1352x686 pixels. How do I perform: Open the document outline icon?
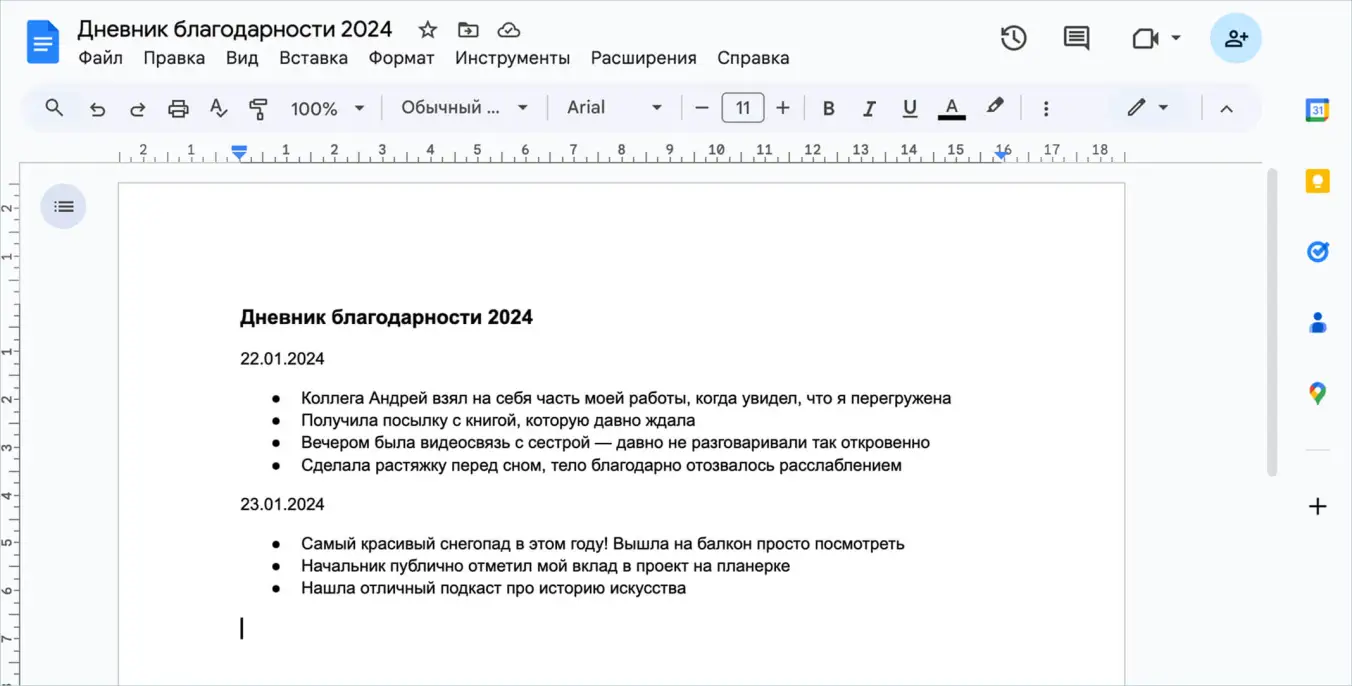[63, 206]
